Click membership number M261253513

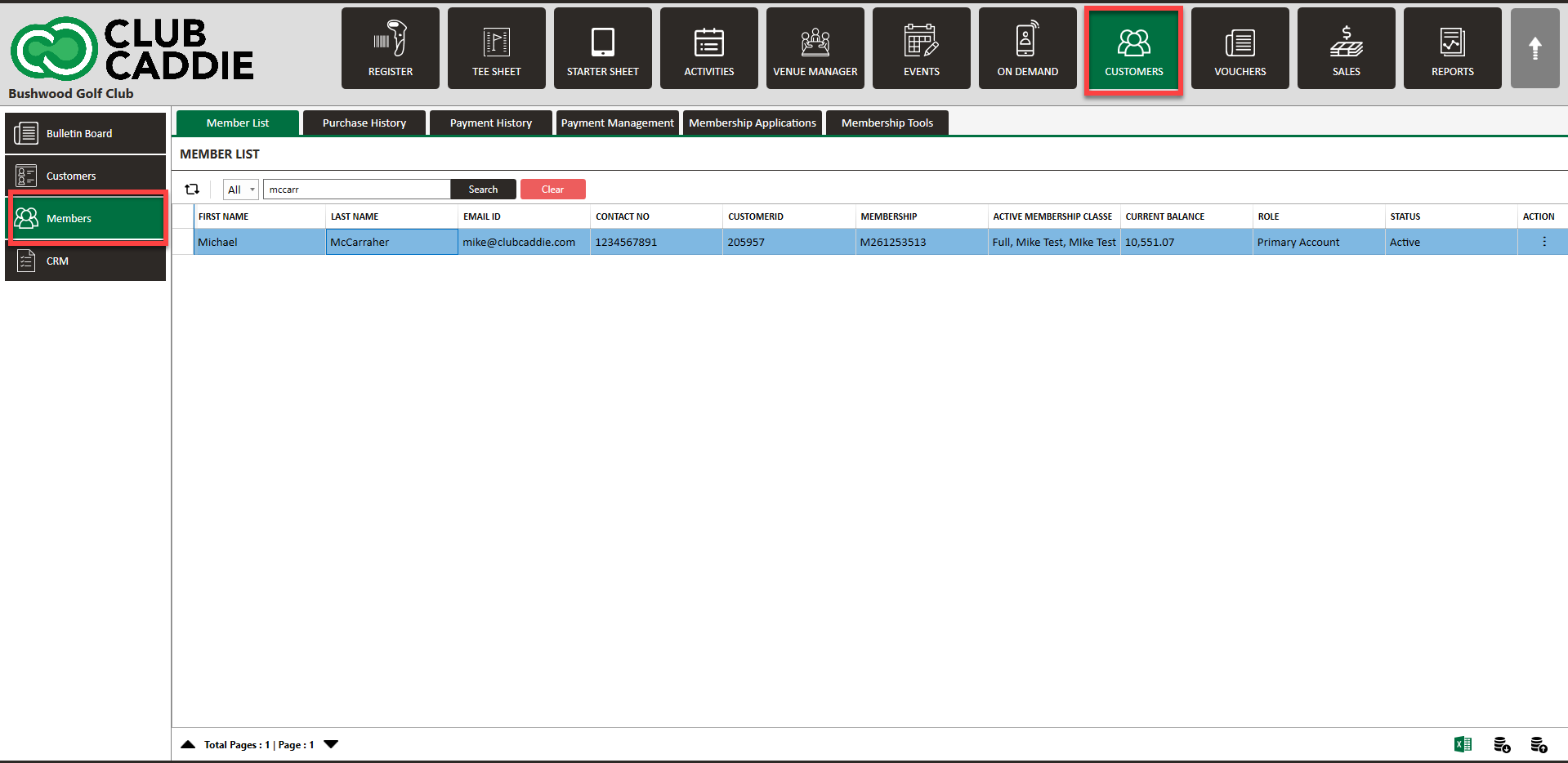coord(922,242)
